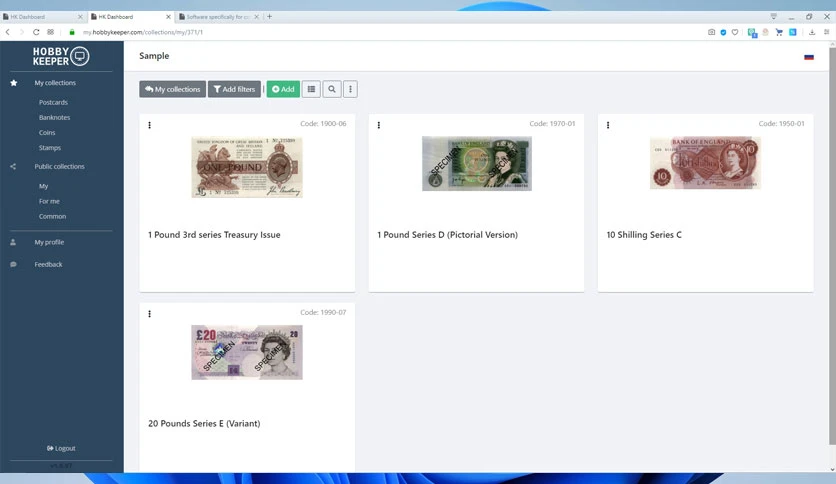Click the browser snapshot camera icon
Viewport: 836px width, 484px height.
(x=711, y=32)
